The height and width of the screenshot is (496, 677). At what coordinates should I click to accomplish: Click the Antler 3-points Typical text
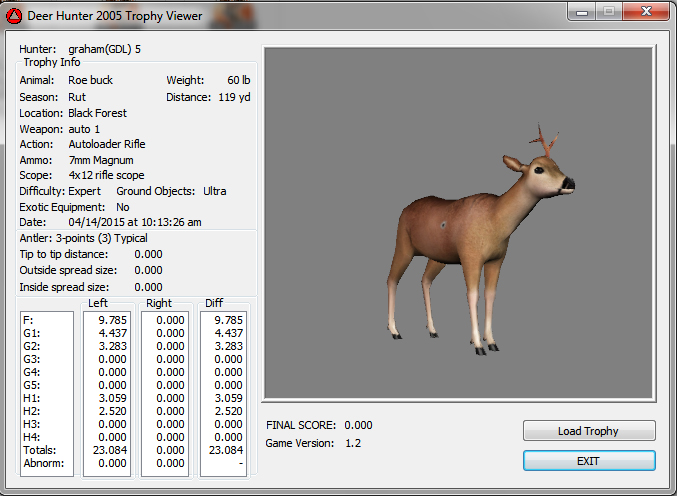click(84, 238)
